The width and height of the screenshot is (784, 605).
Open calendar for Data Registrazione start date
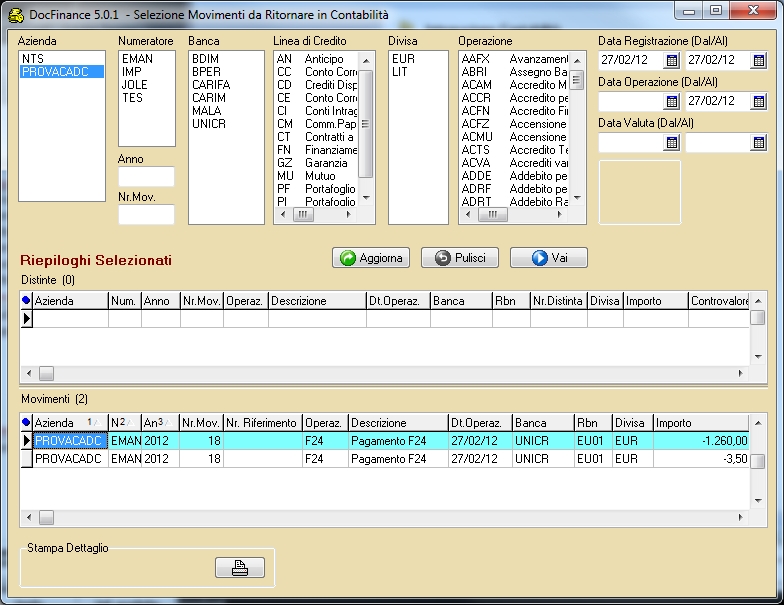pyautogui.click(x=671, y=61)
